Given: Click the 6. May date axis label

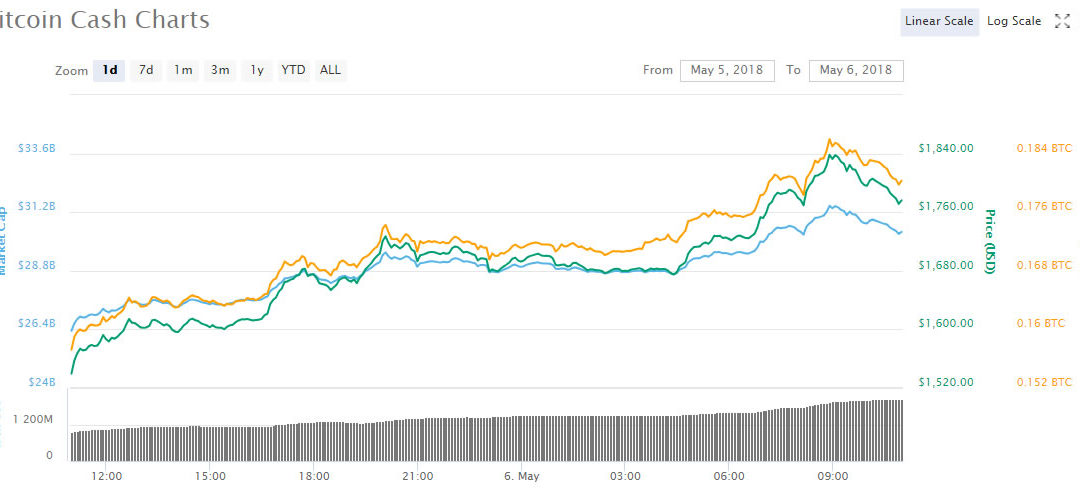Looking at the screenshot, I should (521, 476).
